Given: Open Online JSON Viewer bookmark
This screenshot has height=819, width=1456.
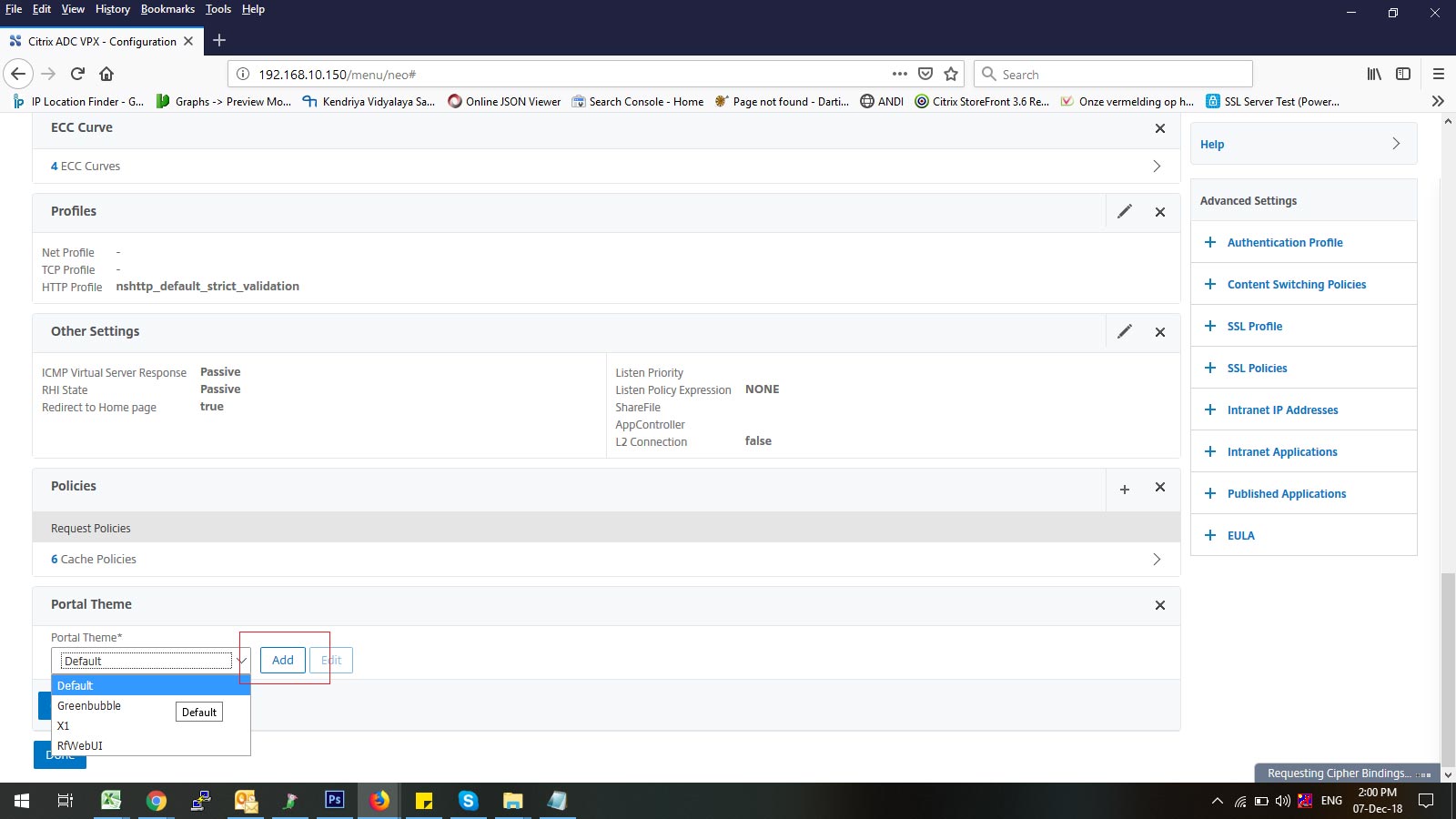Looking at the screenshot, I should [504, 101].
